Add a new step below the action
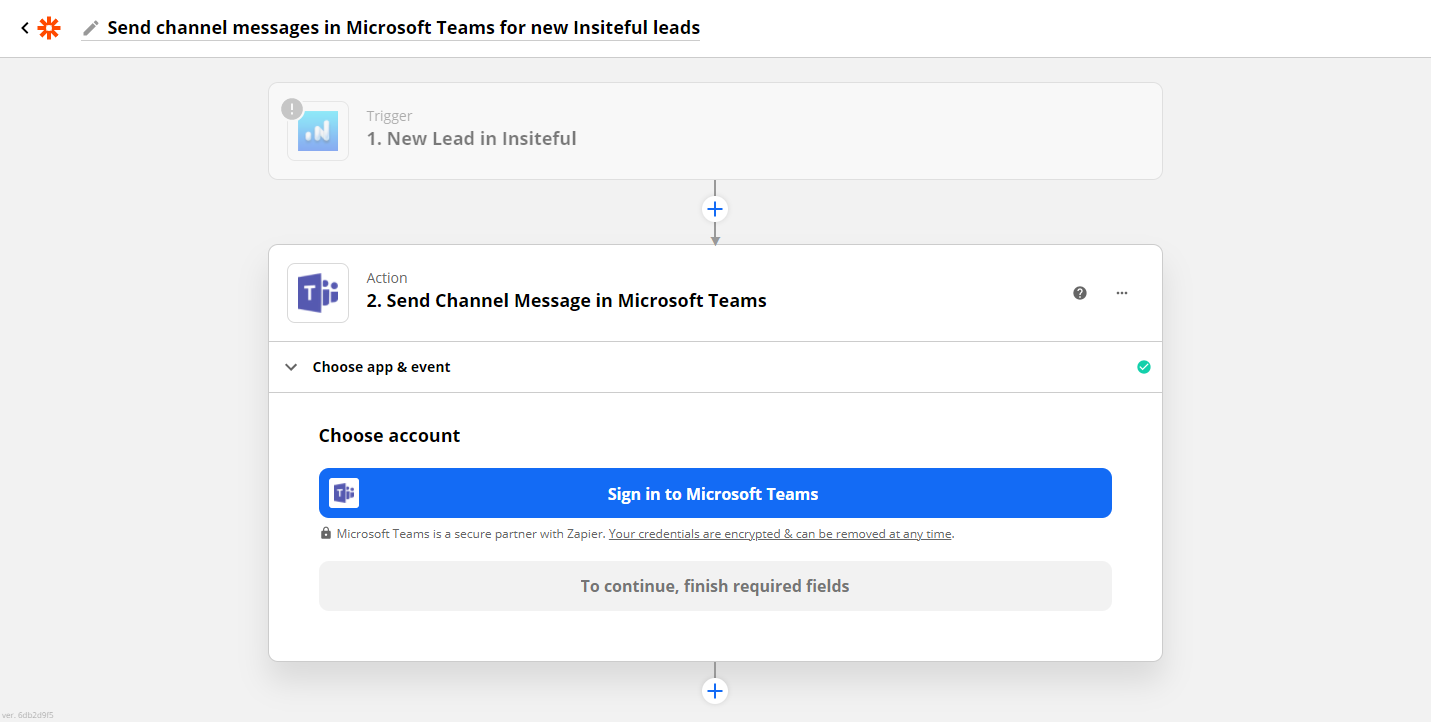The image size is (1431, 722). point(715,691)
